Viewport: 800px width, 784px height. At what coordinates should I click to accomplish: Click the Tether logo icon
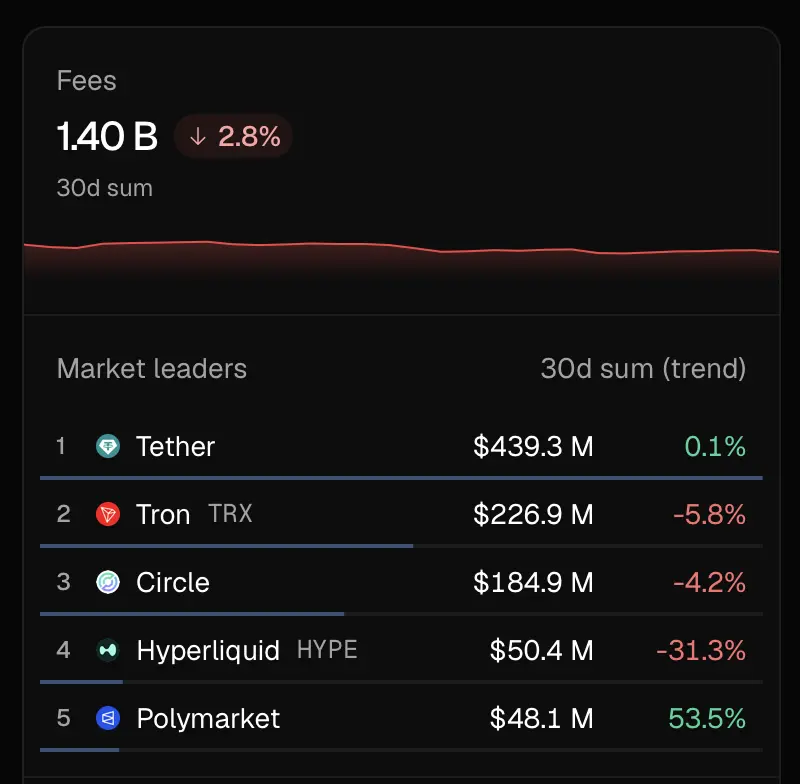point(108,446)
